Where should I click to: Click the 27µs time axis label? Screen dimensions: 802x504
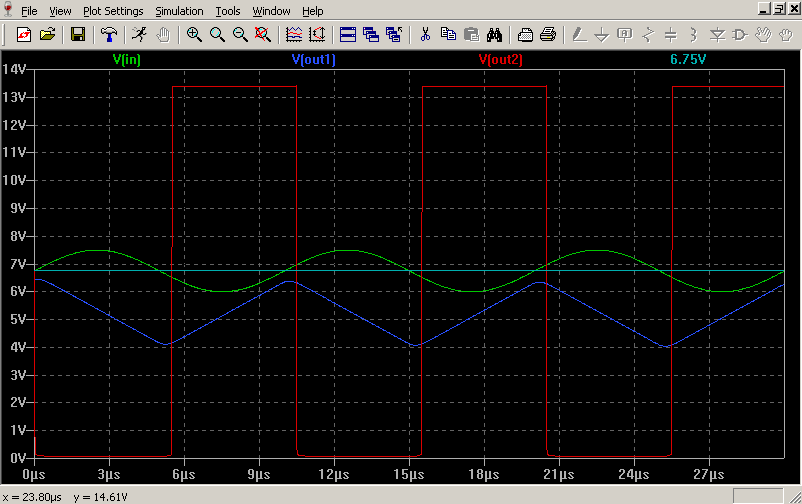pyautogui.click(x=709, y=474)
